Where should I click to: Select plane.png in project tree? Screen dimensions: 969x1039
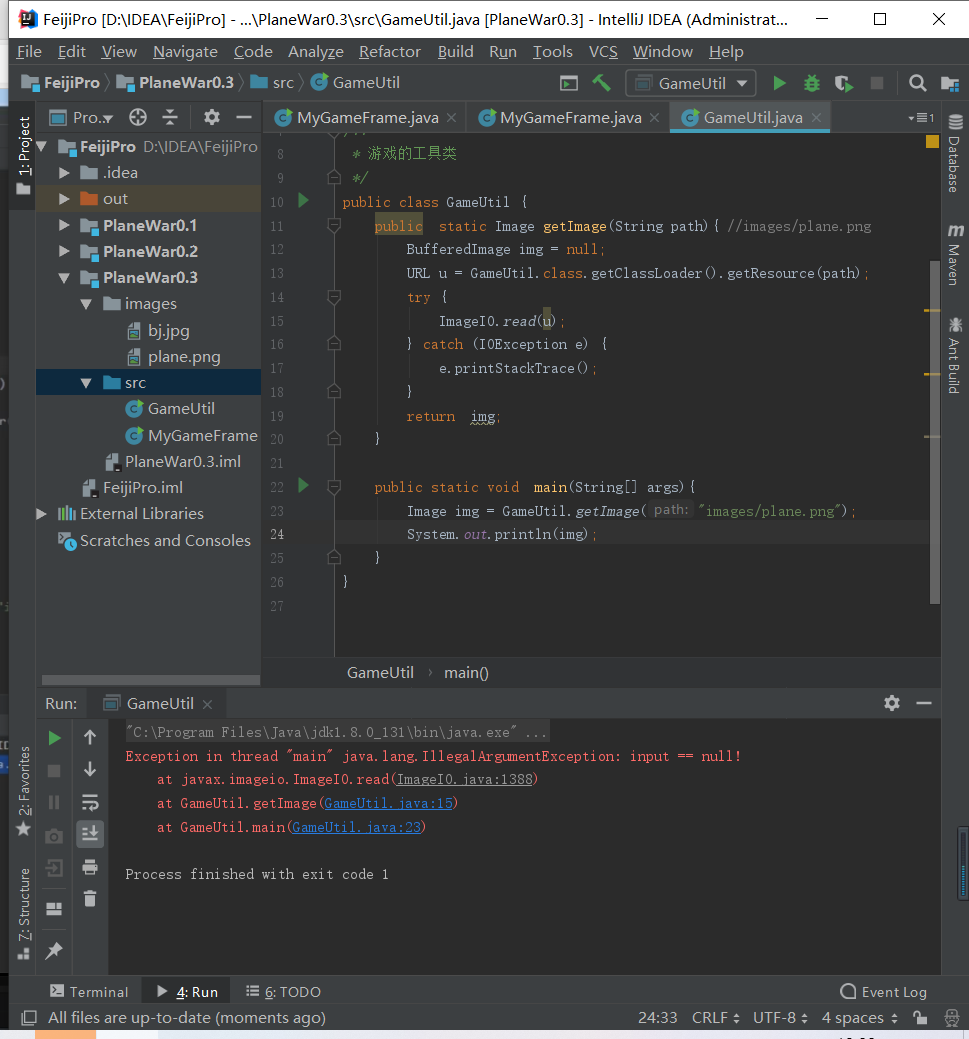click(x=184, y=357)
